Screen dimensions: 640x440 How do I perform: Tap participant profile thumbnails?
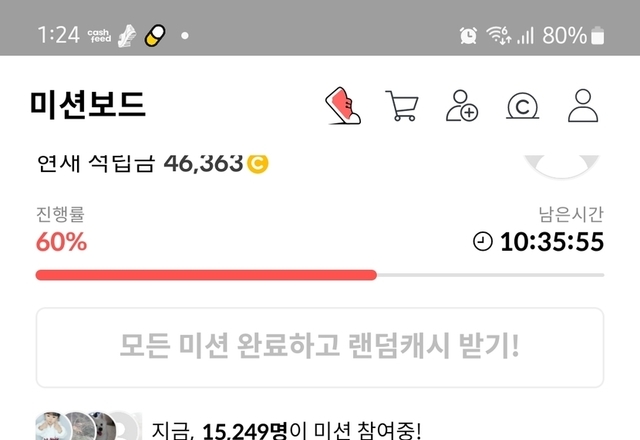pos(89,427)
